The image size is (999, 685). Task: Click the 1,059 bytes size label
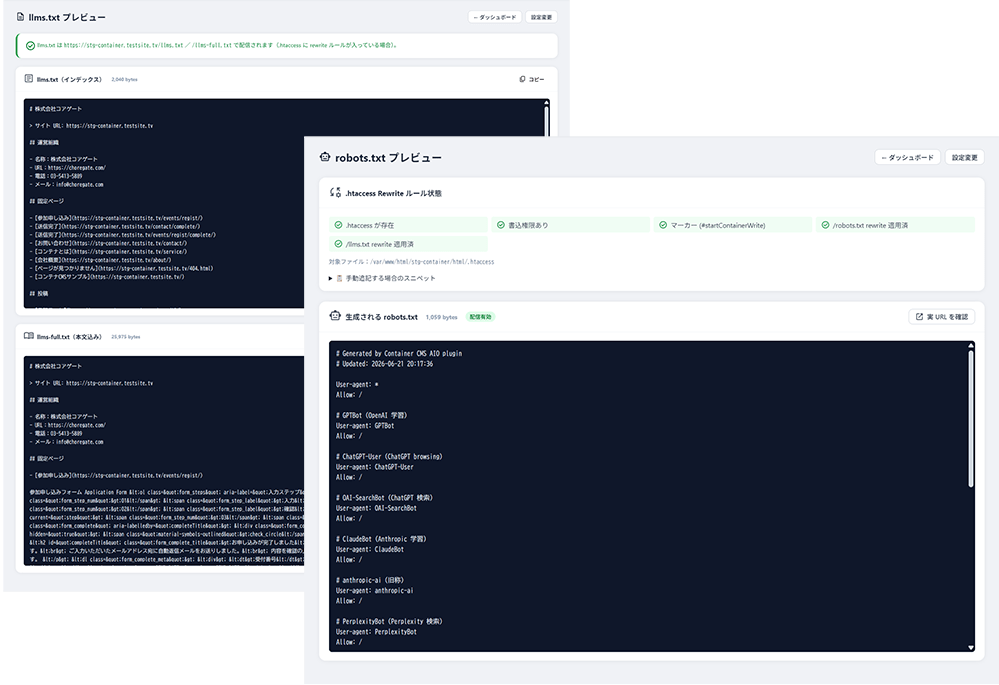[x=442, y=317]
